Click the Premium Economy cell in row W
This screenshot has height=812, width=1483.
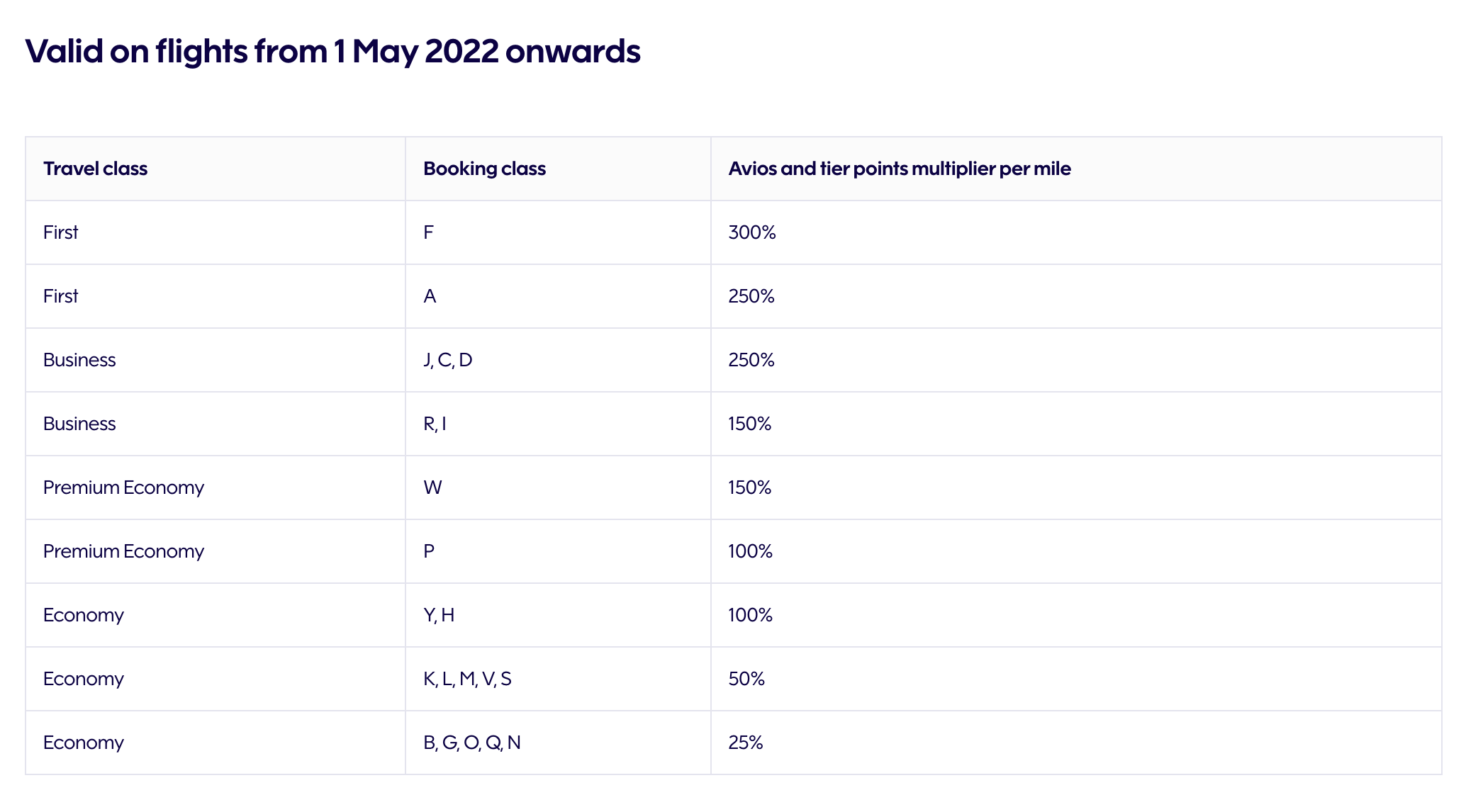pyautogui.click(x=216, y=487)
